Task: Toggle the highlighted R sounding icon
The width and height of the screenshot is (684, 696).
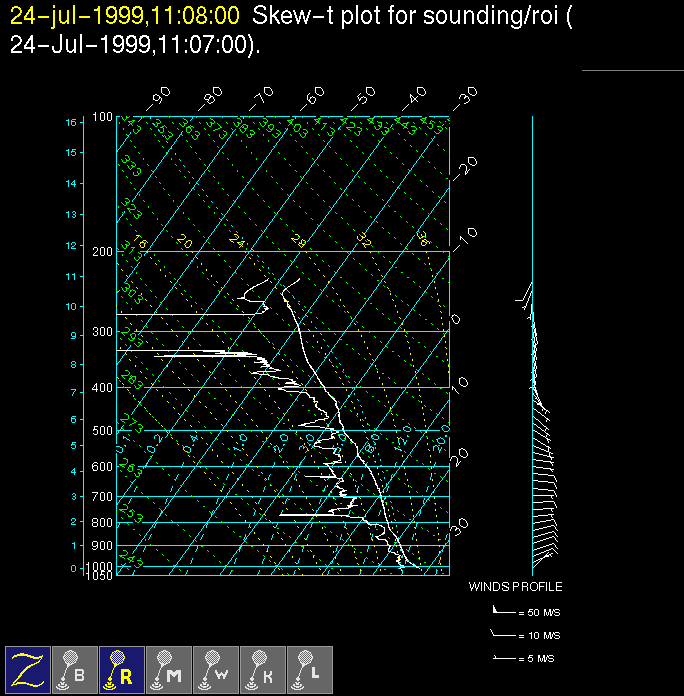Action: 121,668
